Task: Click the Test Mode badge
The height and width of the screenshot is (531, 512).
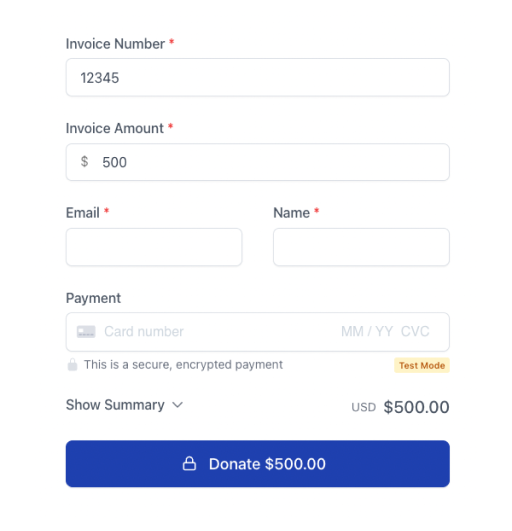Action: 422,365
